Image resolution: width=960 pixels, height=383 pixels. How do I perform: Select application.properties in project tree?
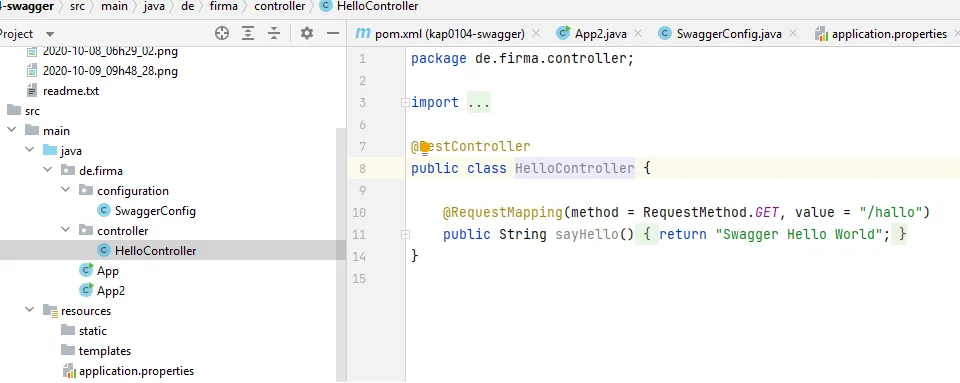click(136, 371)
